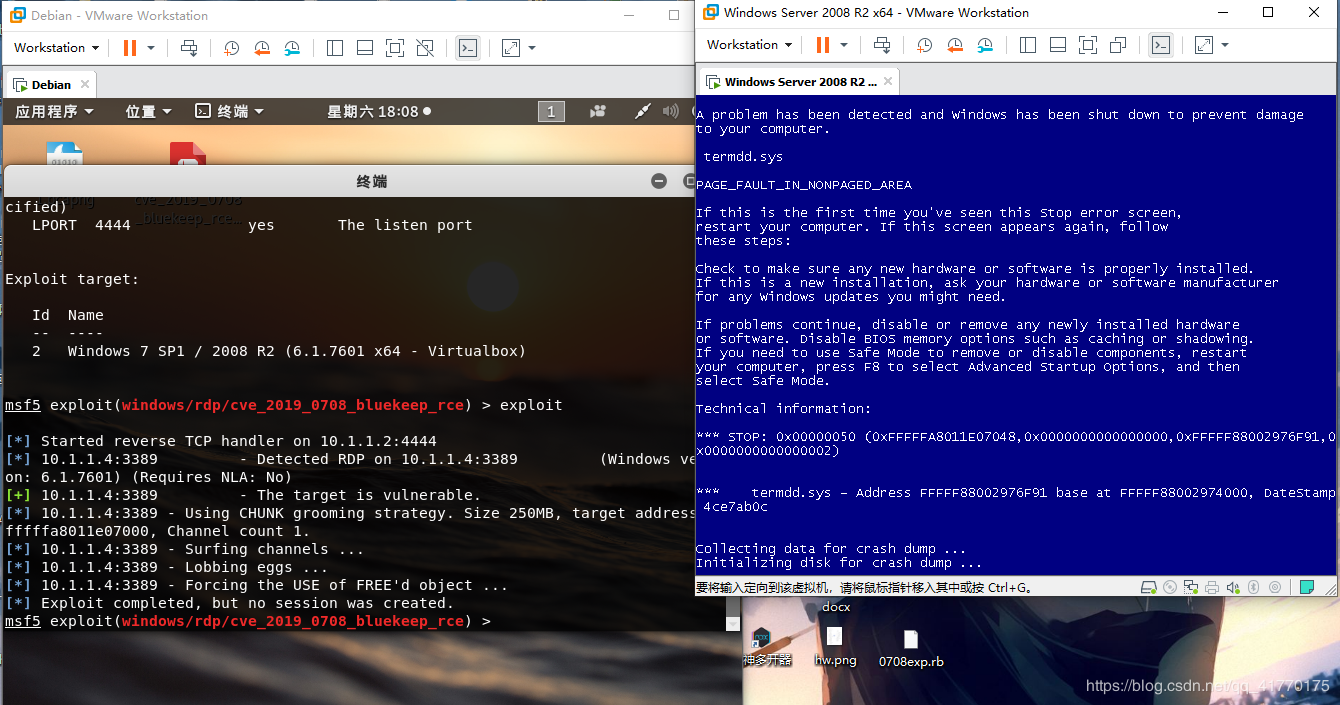The image size is (1340, 705).
Task: Minimize the 终端 terminal window
Action: point(658,181)
